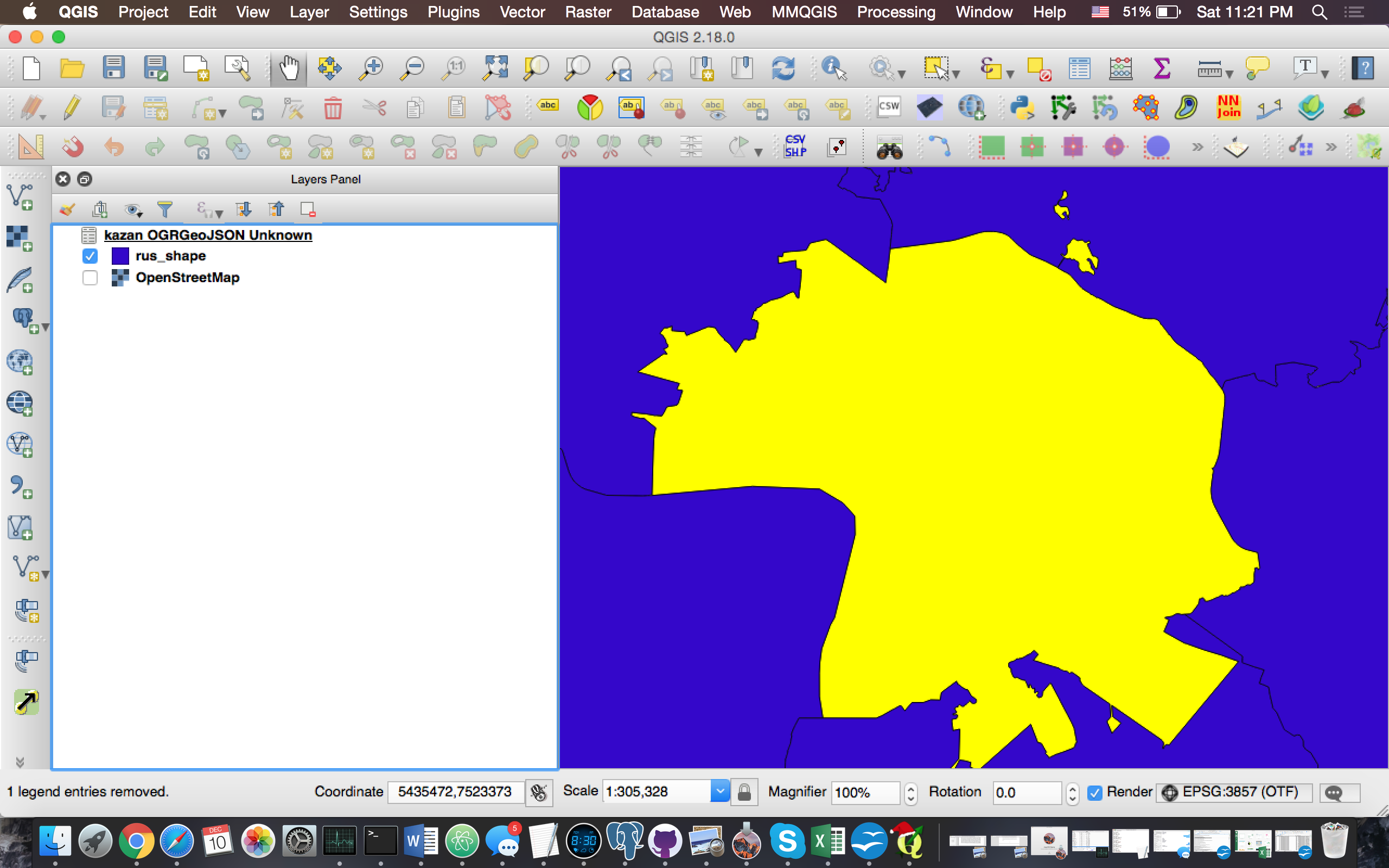Manage layer visibility eye icon

133,210
